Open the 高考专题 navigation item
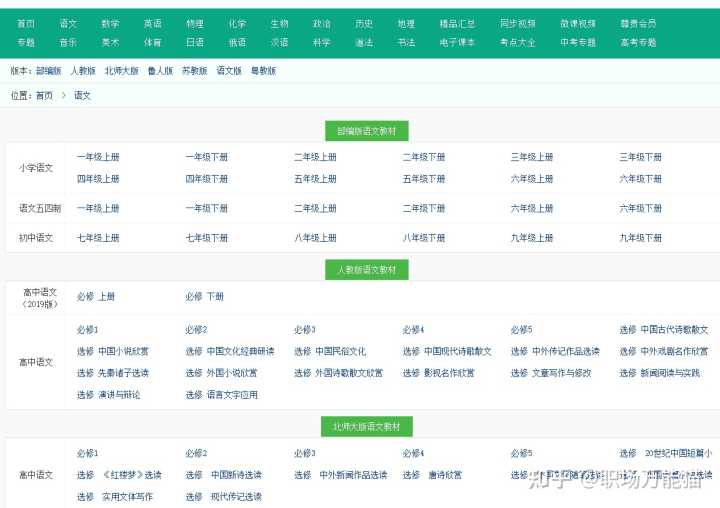 coord(638,42)
